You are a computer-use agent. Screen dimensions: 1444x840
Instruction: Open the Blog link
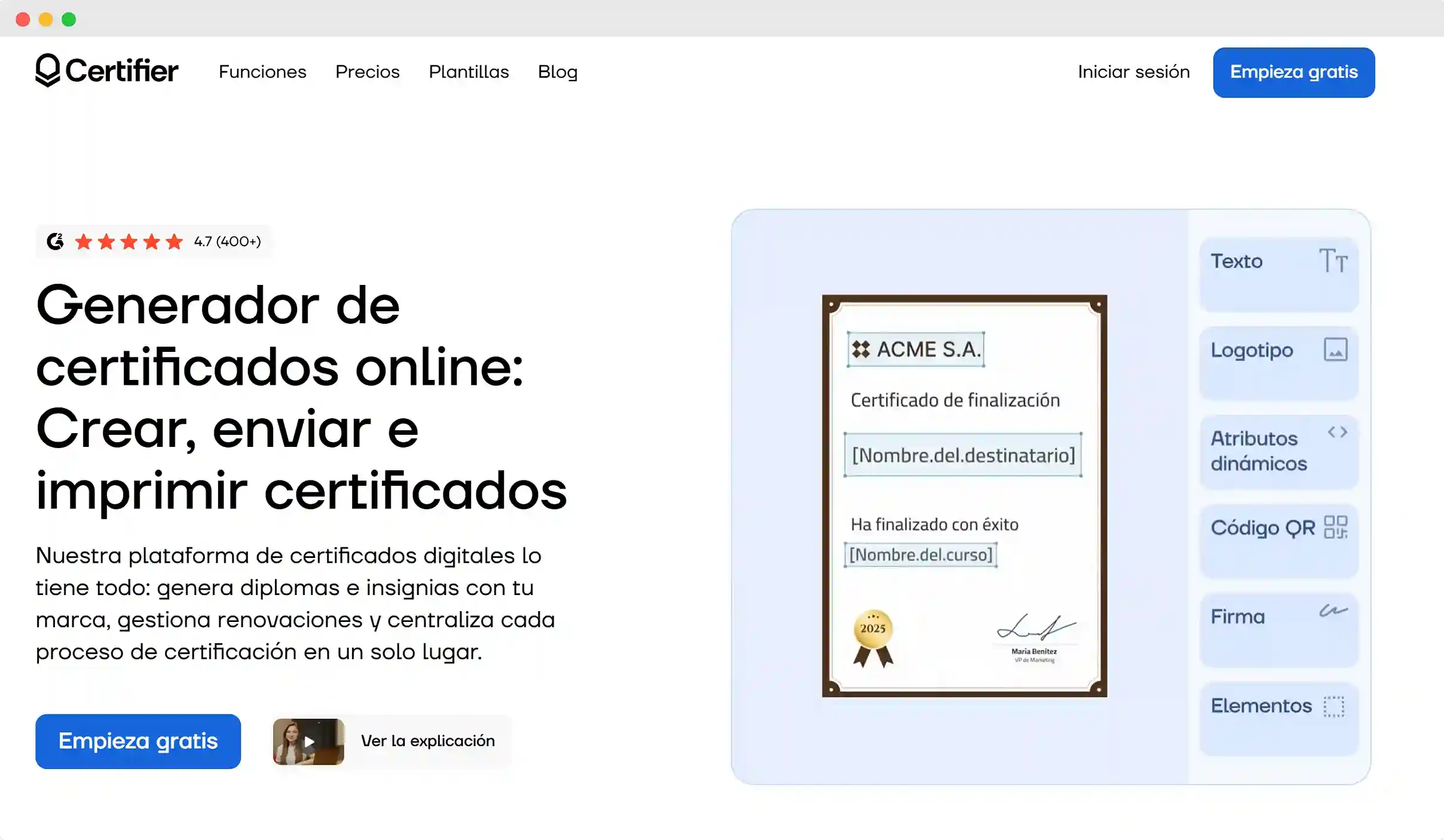557,72
